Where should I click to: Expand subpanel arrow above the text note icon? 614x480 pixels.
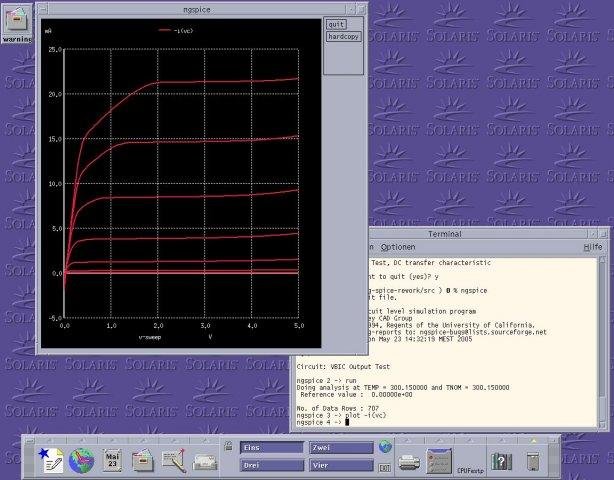pyautogui.click(x=51, y=440)
